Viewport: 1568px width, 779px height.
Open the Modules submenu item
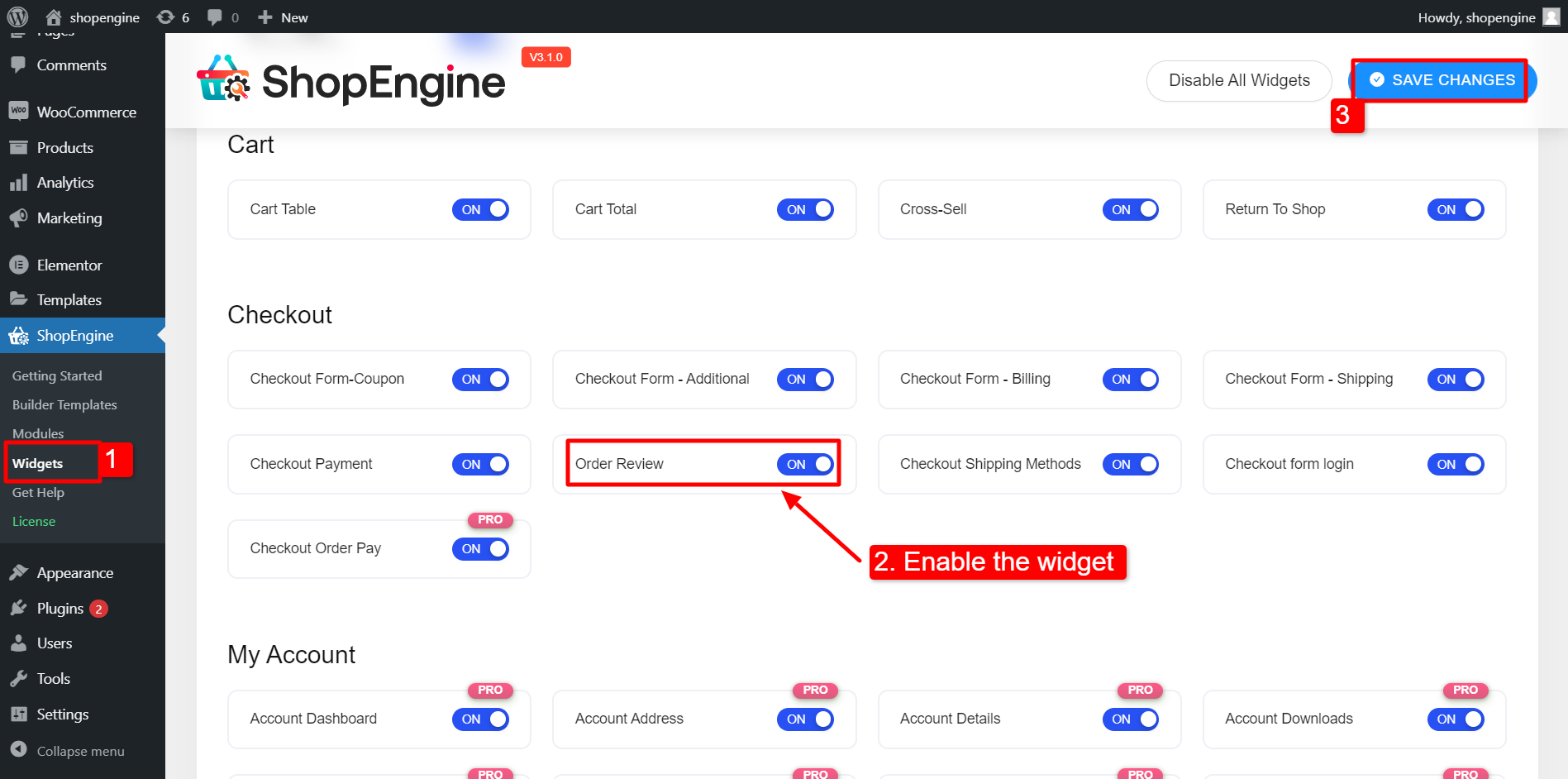(38, 433)
